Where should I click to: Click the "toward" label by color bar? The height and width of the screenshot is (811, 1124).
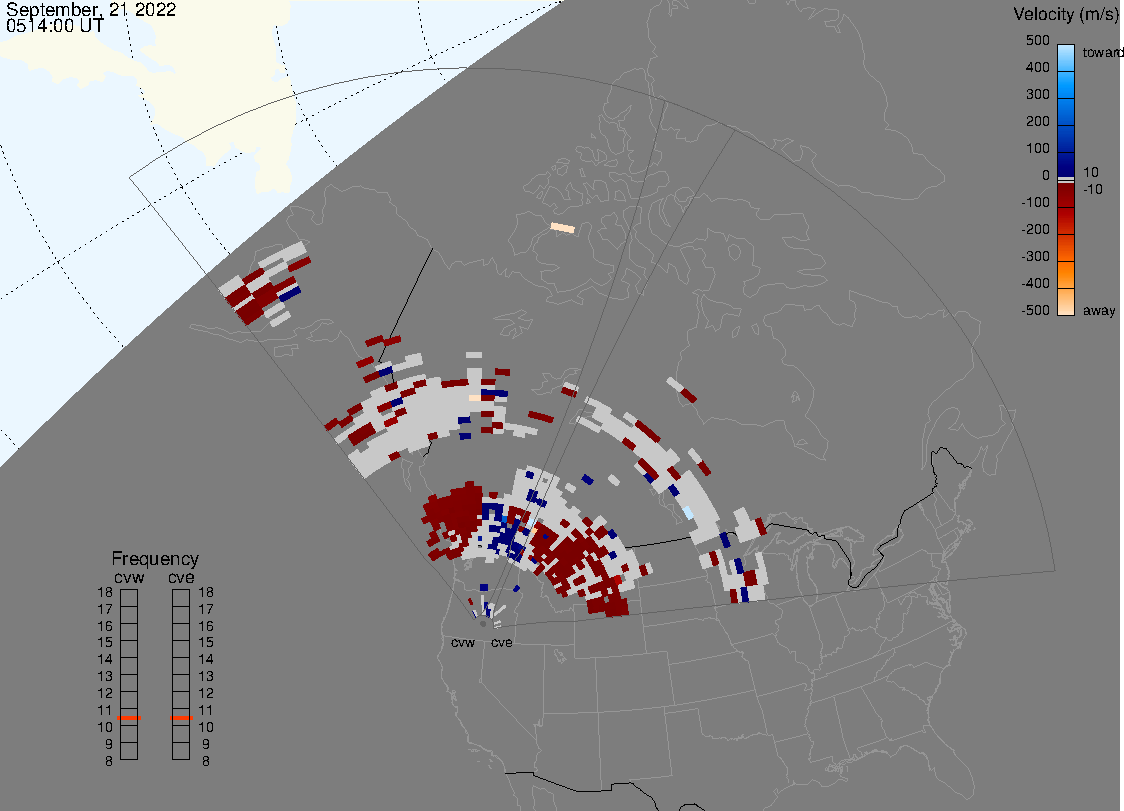pos(1102,52)
